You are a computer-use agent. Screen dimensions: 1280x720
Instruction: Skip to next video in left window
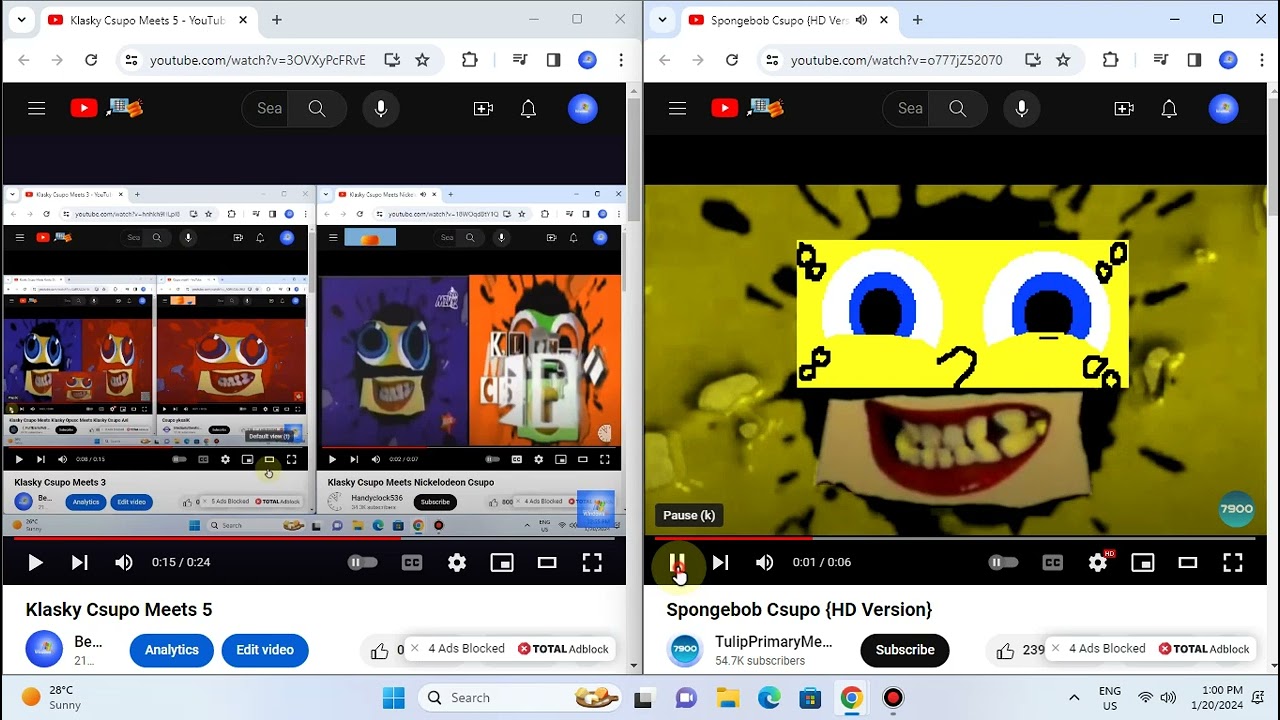79,563
